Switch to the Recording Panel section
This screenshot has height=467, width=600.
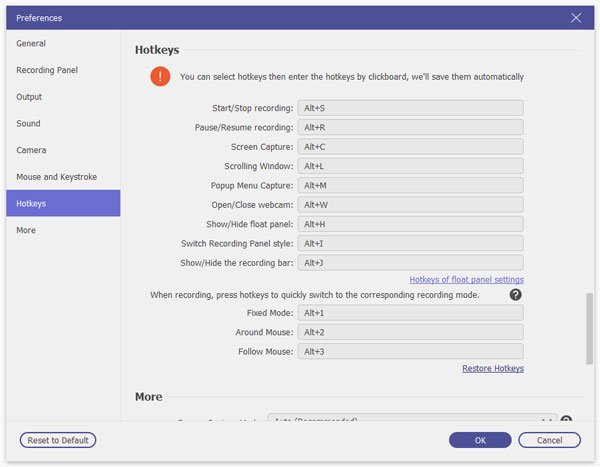(x=47, y=70)
